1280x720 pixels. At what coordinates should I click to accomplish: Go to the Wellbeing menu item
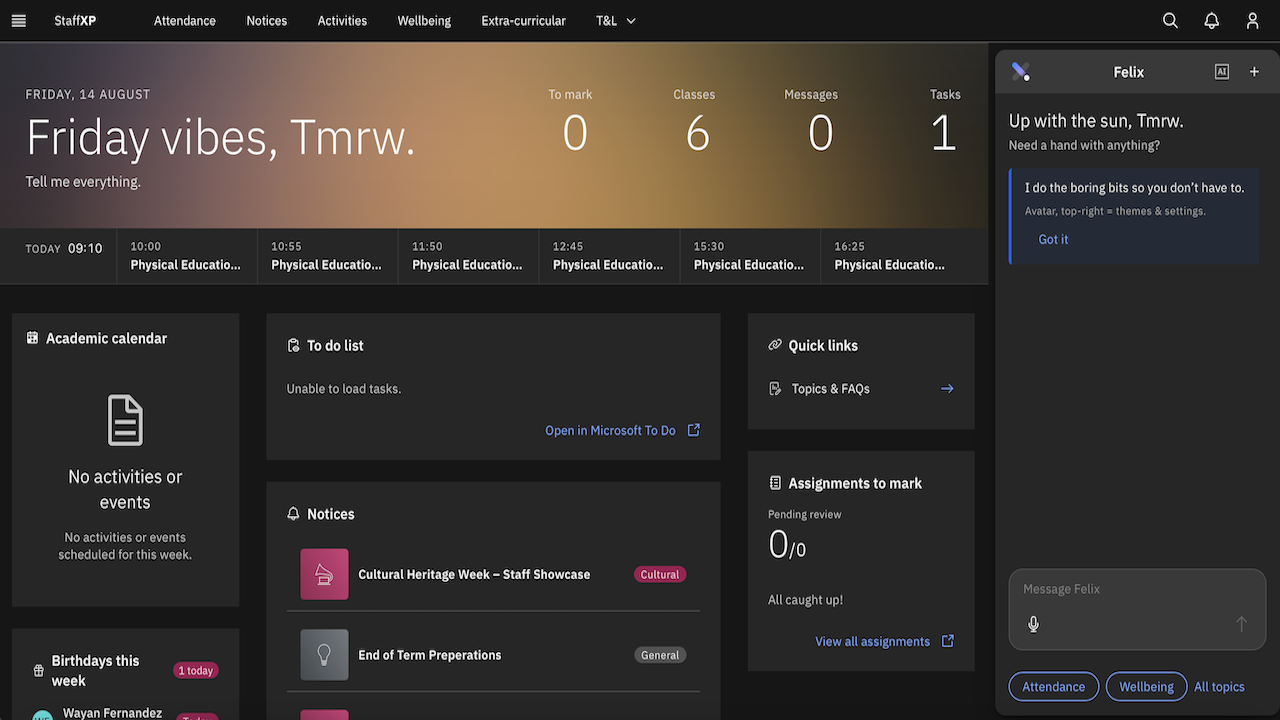click(x=424, y=21)
